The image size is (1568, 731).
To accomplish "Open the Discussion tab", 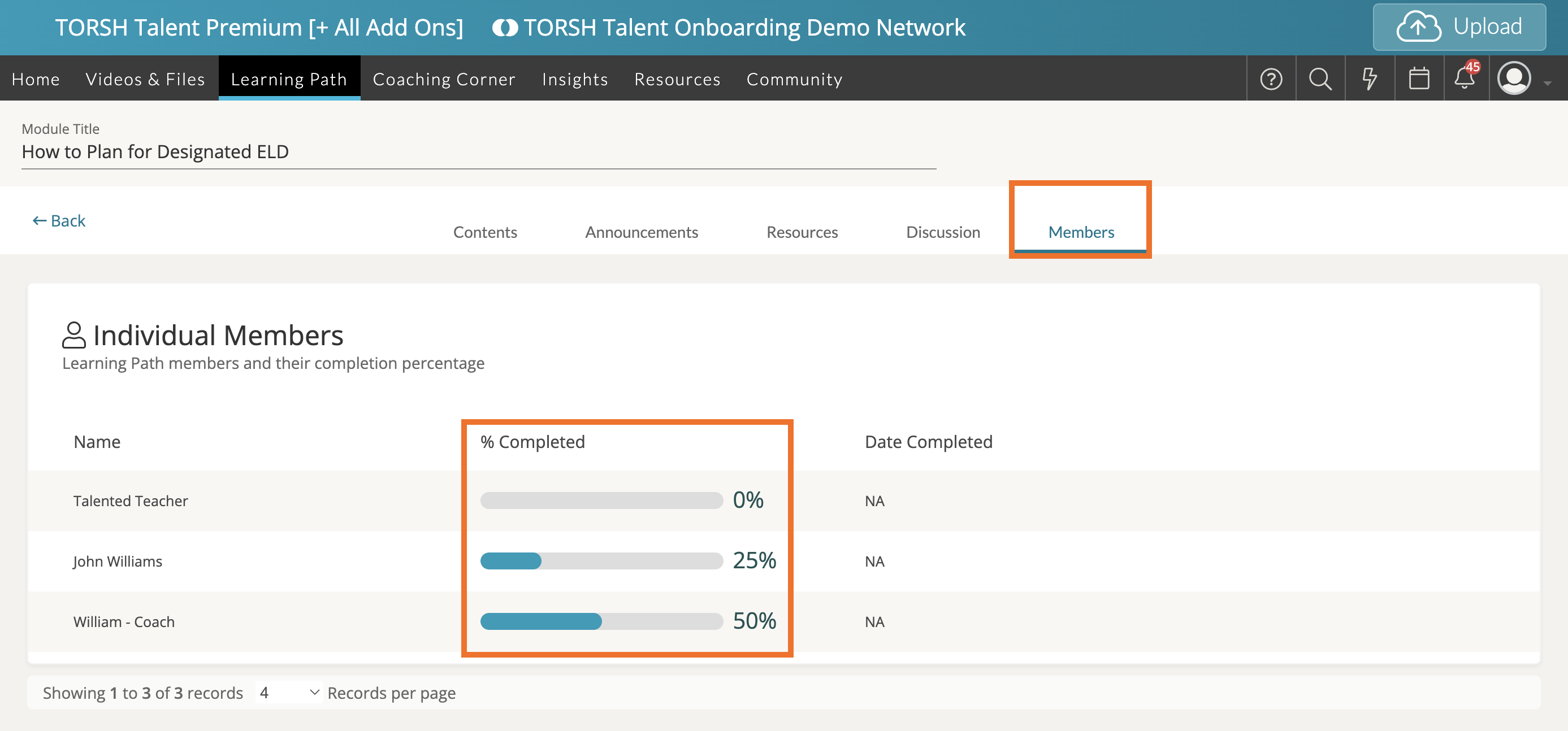I will tap(942, 232).
